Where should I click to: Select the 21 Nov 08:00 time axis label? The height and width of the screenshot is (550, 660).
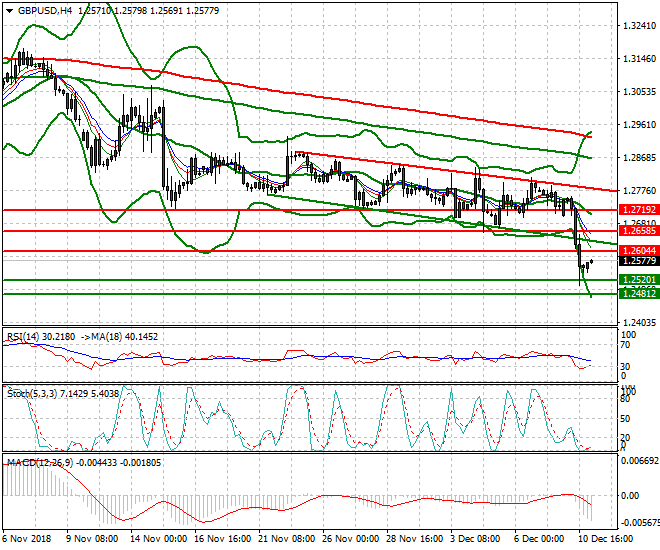click(287, 539)
